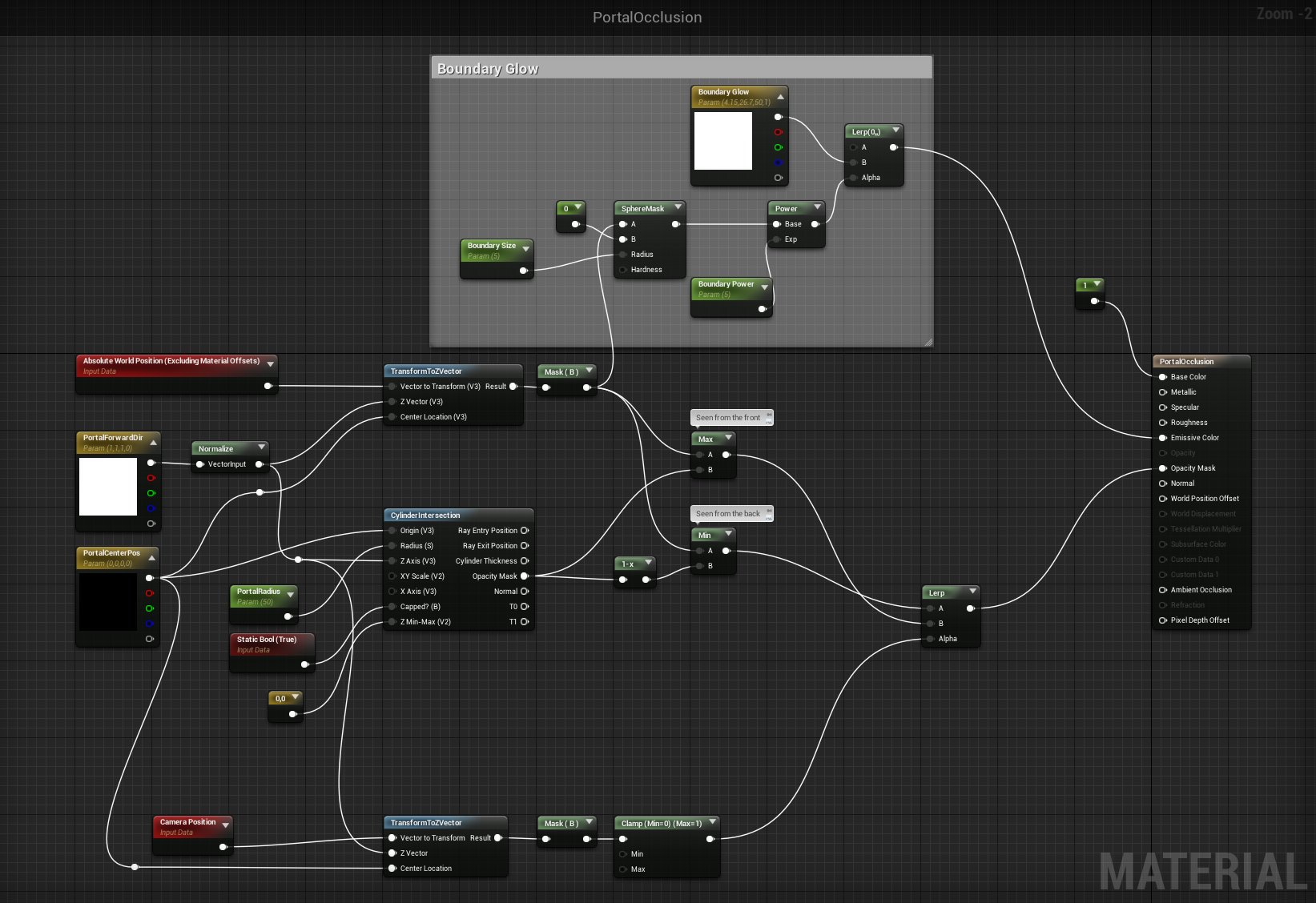Click the Exp input pin on the Power node
This screenshot has width=1316, height=903.
point(775,239)
